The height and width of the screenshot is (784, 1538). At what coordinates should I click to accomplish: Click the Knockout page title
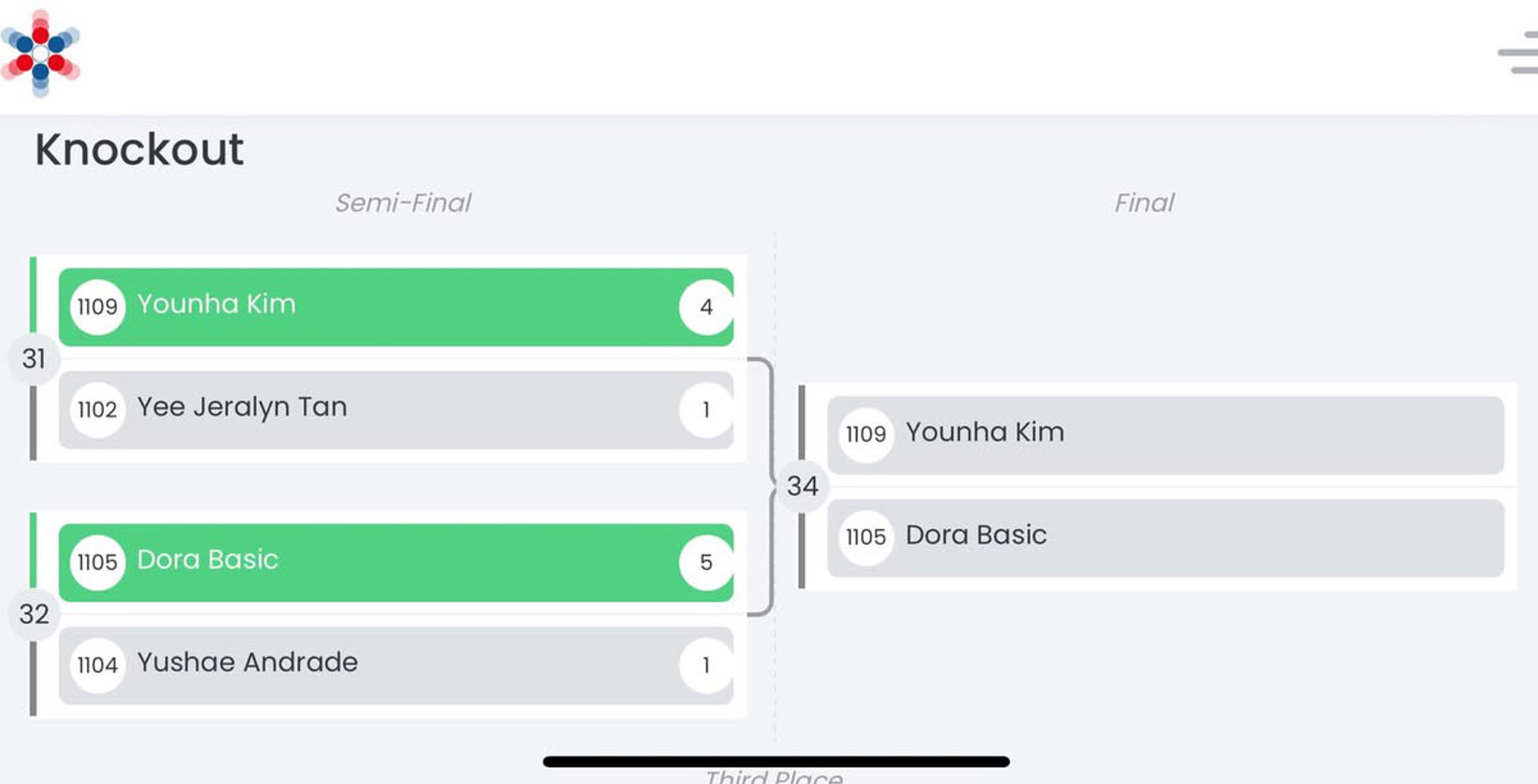coord(139,149)
